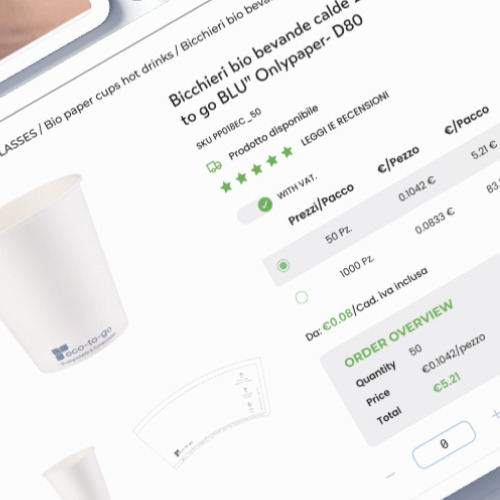Click the green delivery truck icon
This screenshot has height=500, width=500.
coord(214,166)
